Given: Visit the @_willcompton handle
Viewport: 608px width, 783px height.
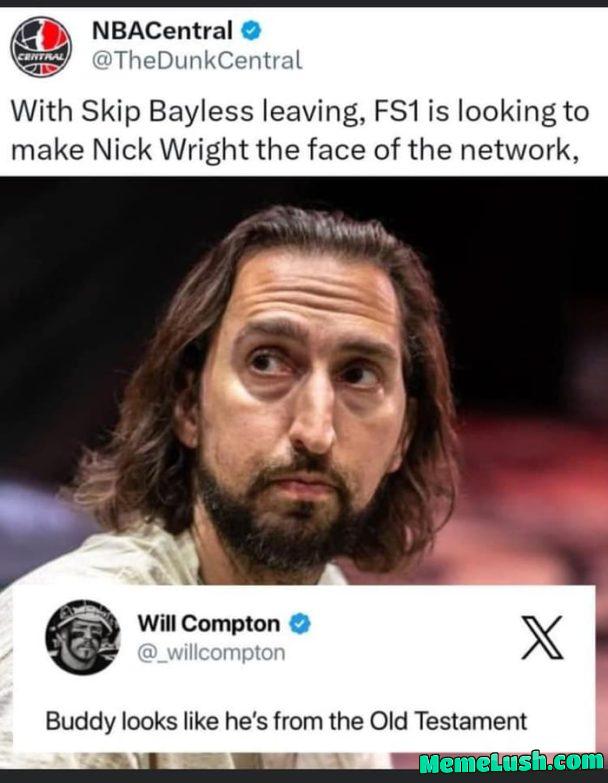Looking at the screenshot, I should click(x=211, y=653).
